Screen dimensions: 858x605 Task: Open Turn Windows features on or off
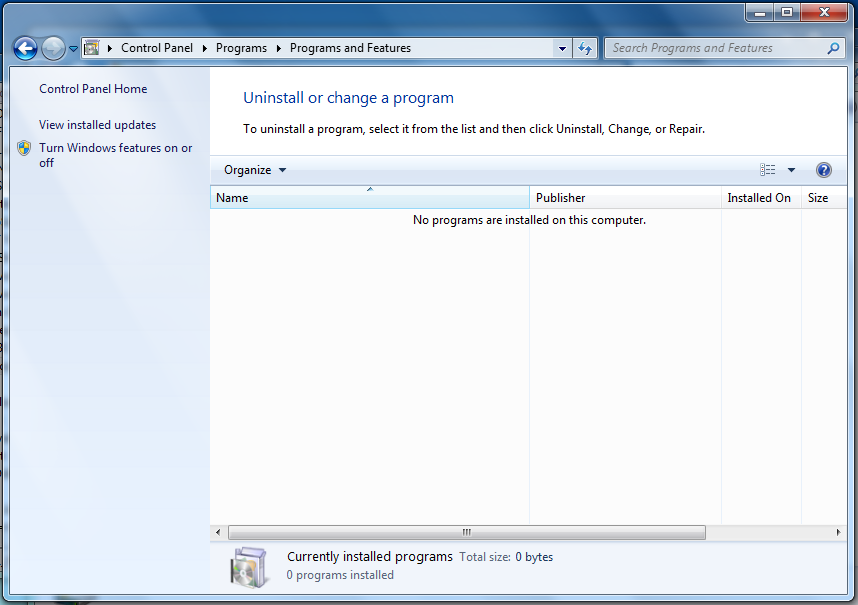point(115,155)
